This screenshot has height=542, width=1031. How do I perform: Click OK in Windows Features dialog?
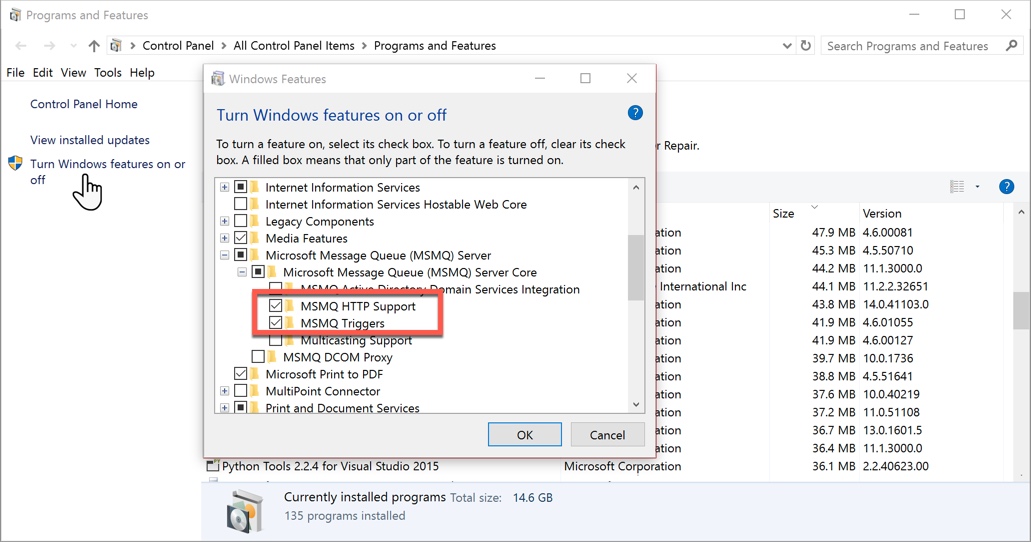point(524,435)
